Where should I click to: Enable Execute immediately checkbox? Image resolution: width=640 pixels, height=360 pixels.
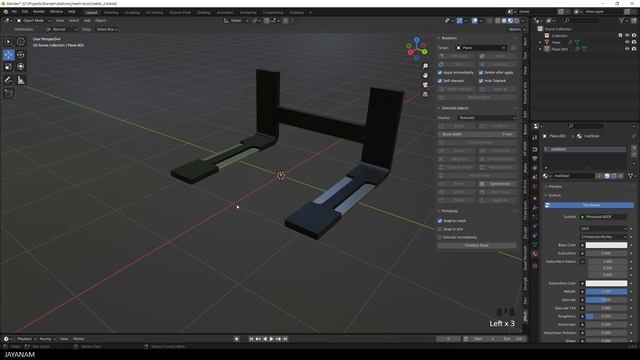440,237
